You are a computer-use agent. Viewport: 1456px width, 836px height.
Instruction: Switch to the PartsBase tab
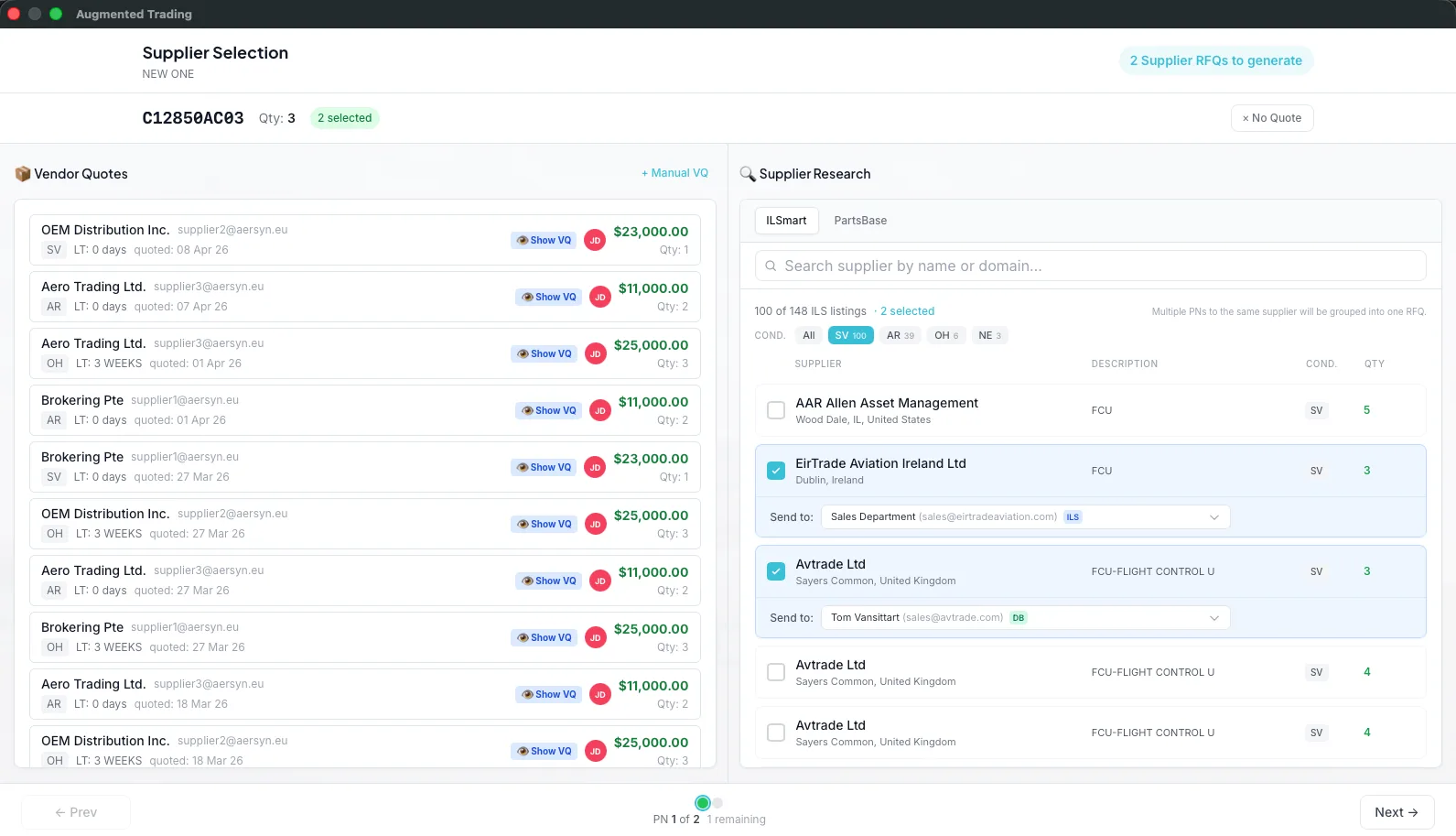(x=860, y=221)
